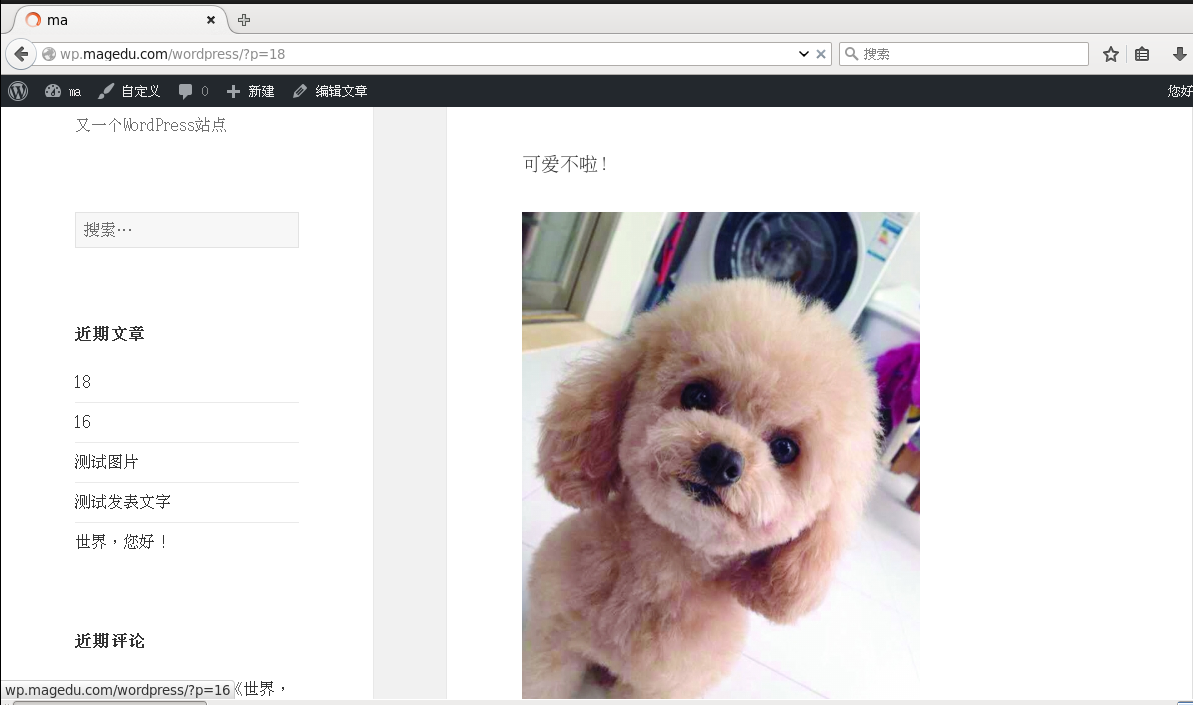Open recent post 世界，您好！
Screen dimensions: 1193x705
[x=122, y=541]
